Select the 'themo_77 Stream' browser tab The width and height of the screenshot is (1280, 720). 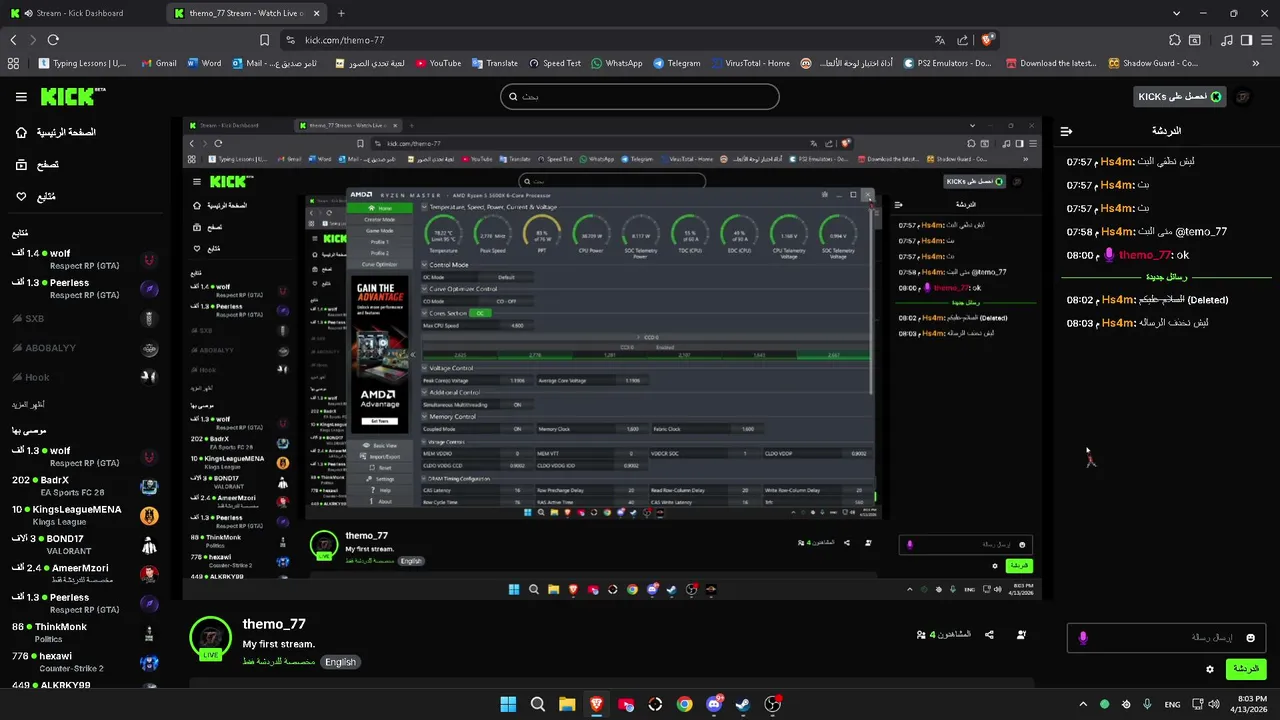pyautogui.click(x=246, y=13)
